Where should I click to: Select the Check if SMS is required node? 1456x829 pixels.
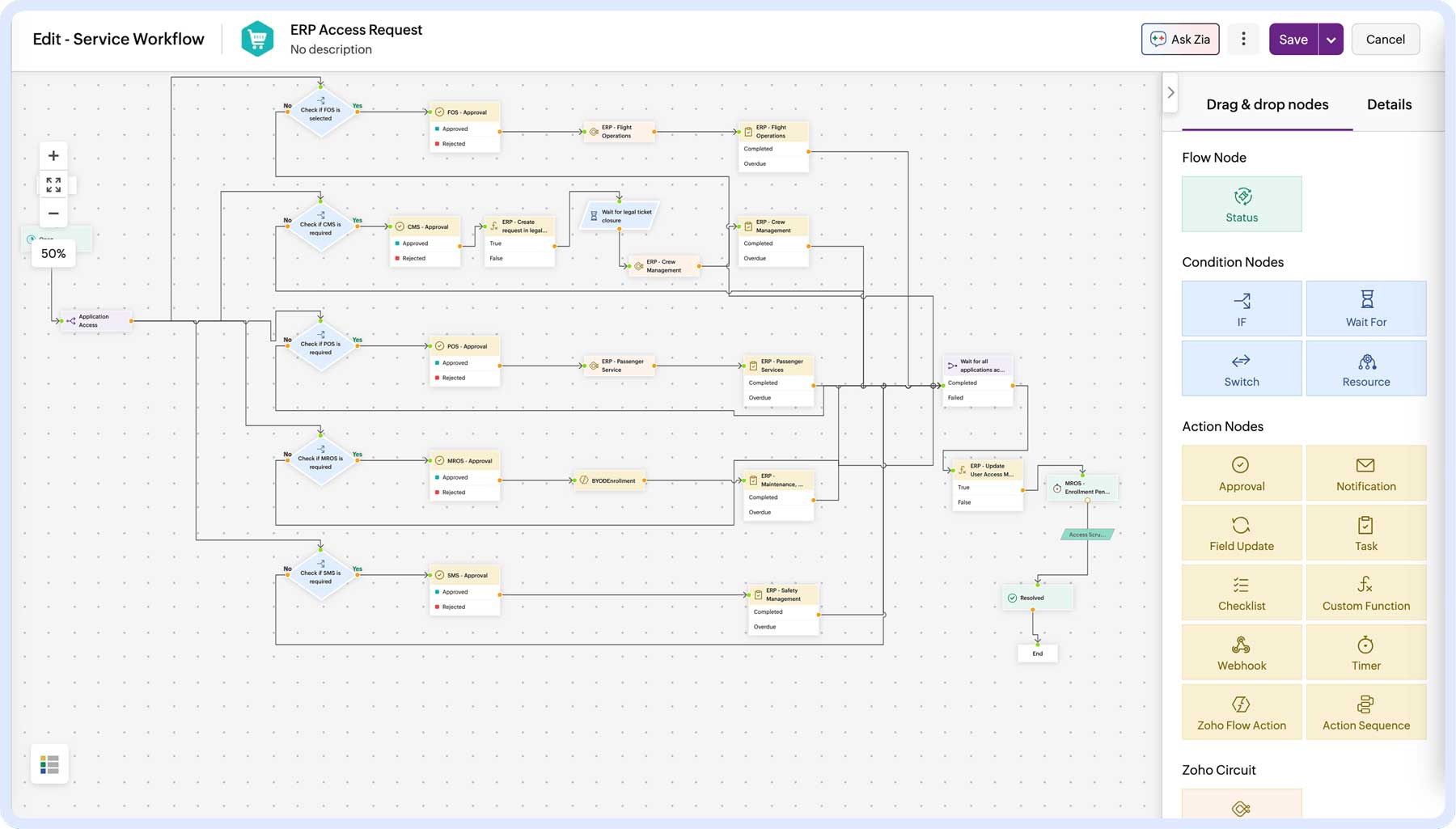pos(320,577)
